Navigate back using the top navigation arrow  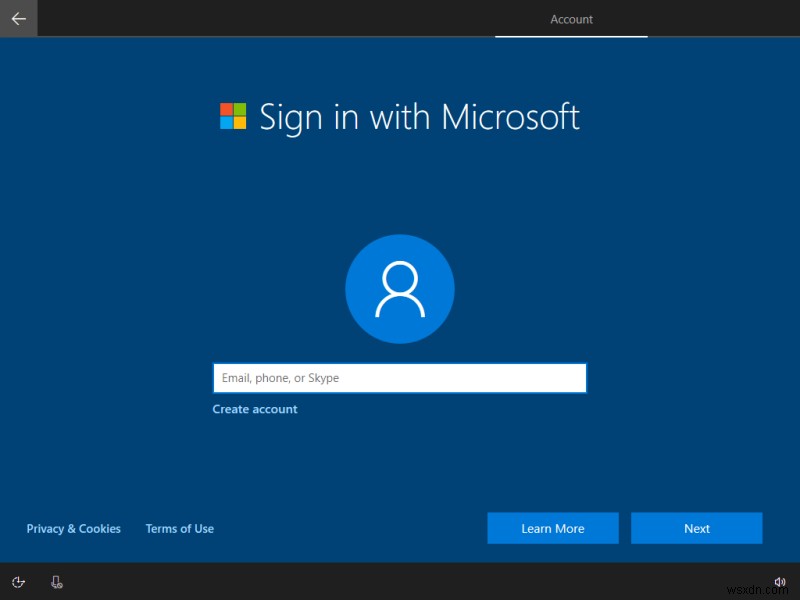point(18,17)
